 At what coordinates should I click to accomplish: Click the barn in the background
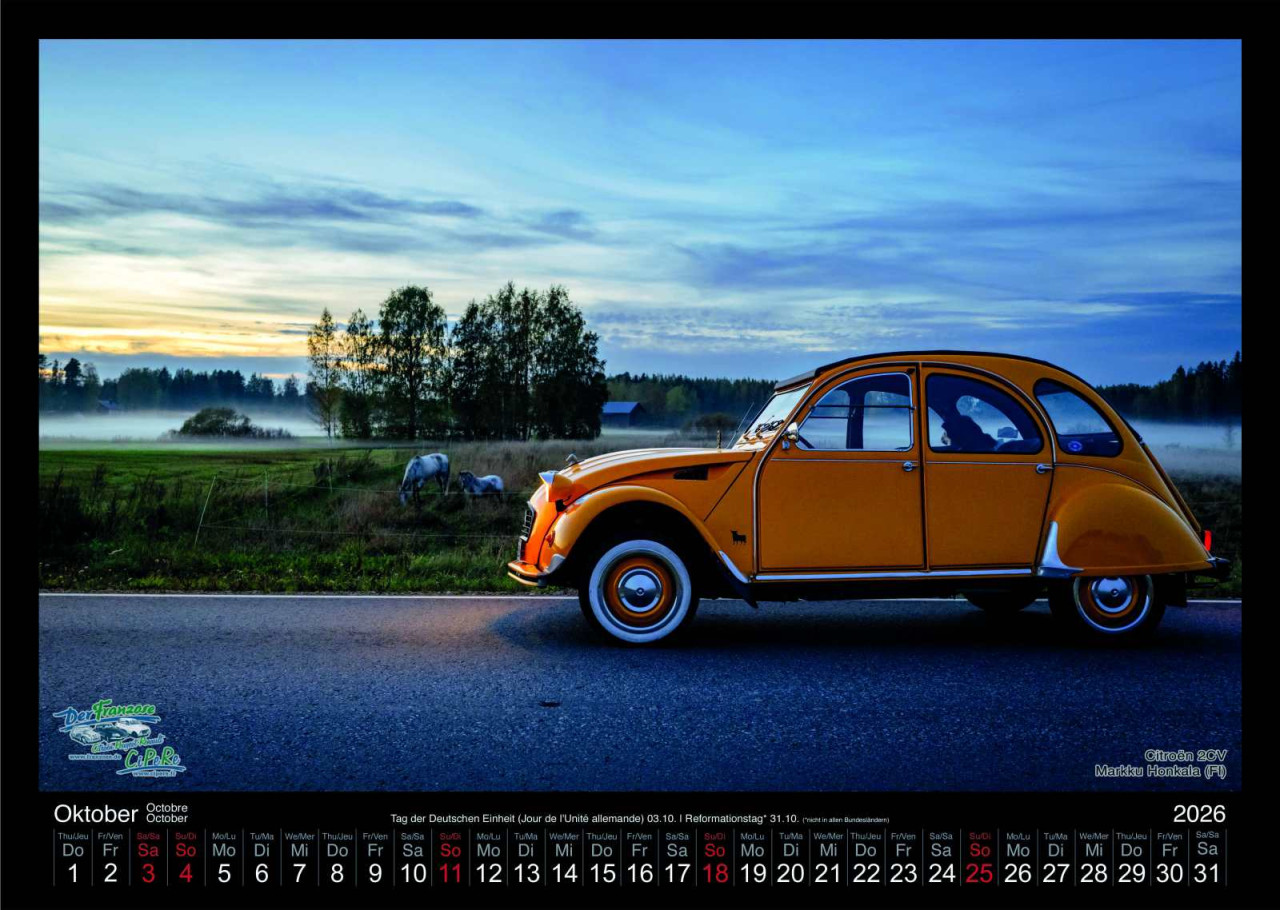pyautogui.click(x=623, y=413)
